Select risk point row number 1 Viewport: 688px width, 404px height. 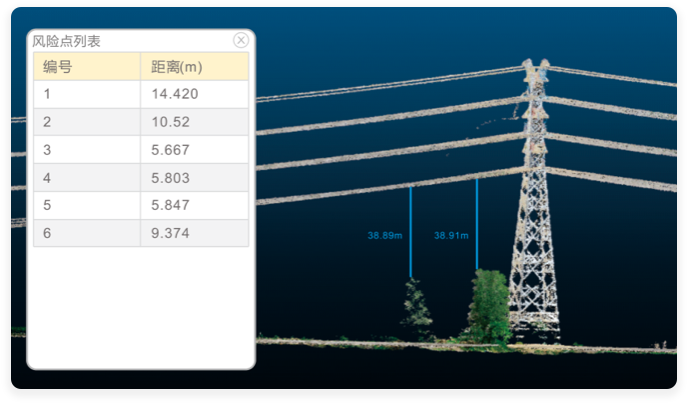pos(47,94)
